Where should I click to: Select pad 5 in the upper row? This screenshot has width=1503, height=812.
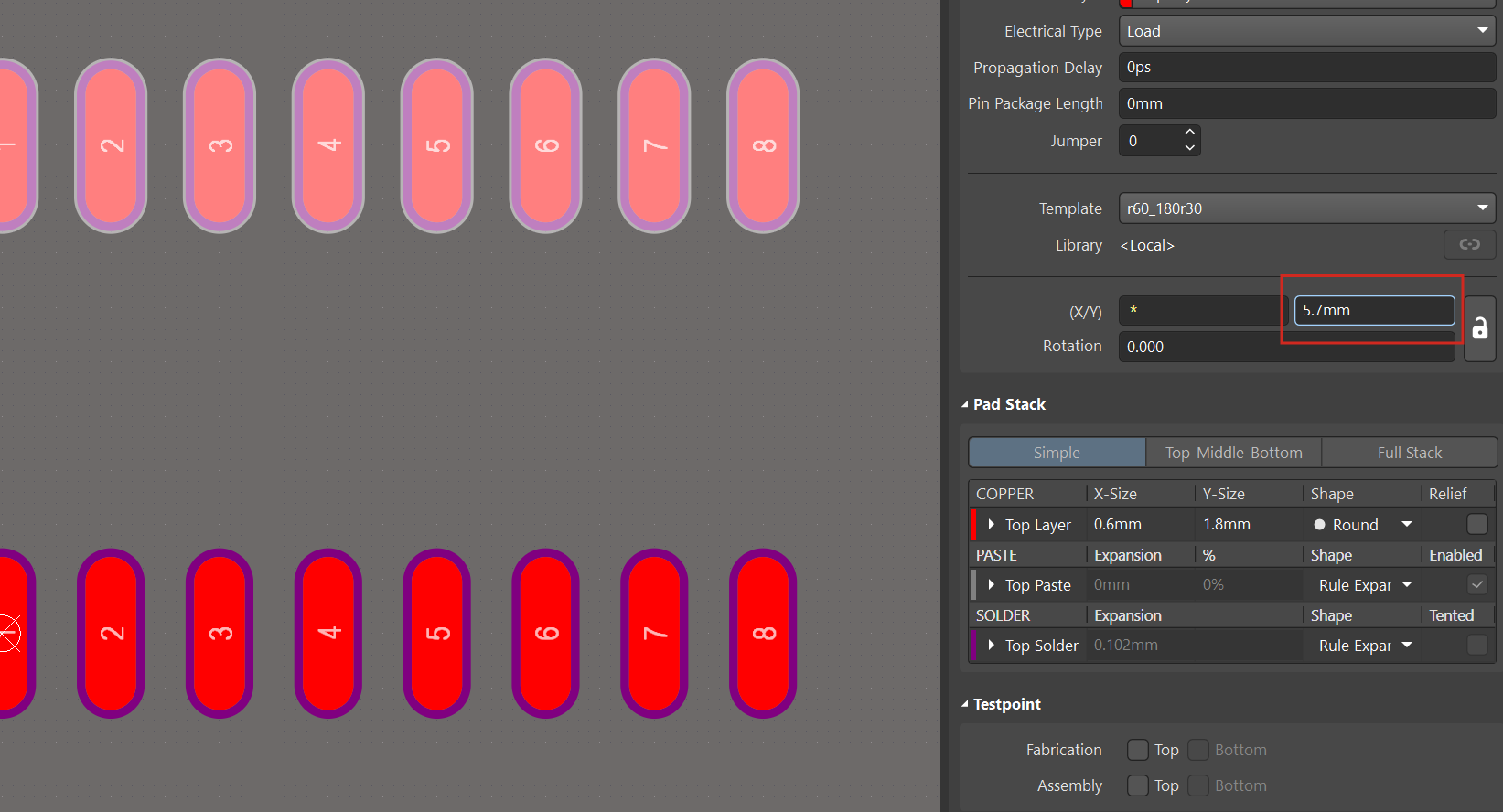pyautogui.click(x=437, y=145)
